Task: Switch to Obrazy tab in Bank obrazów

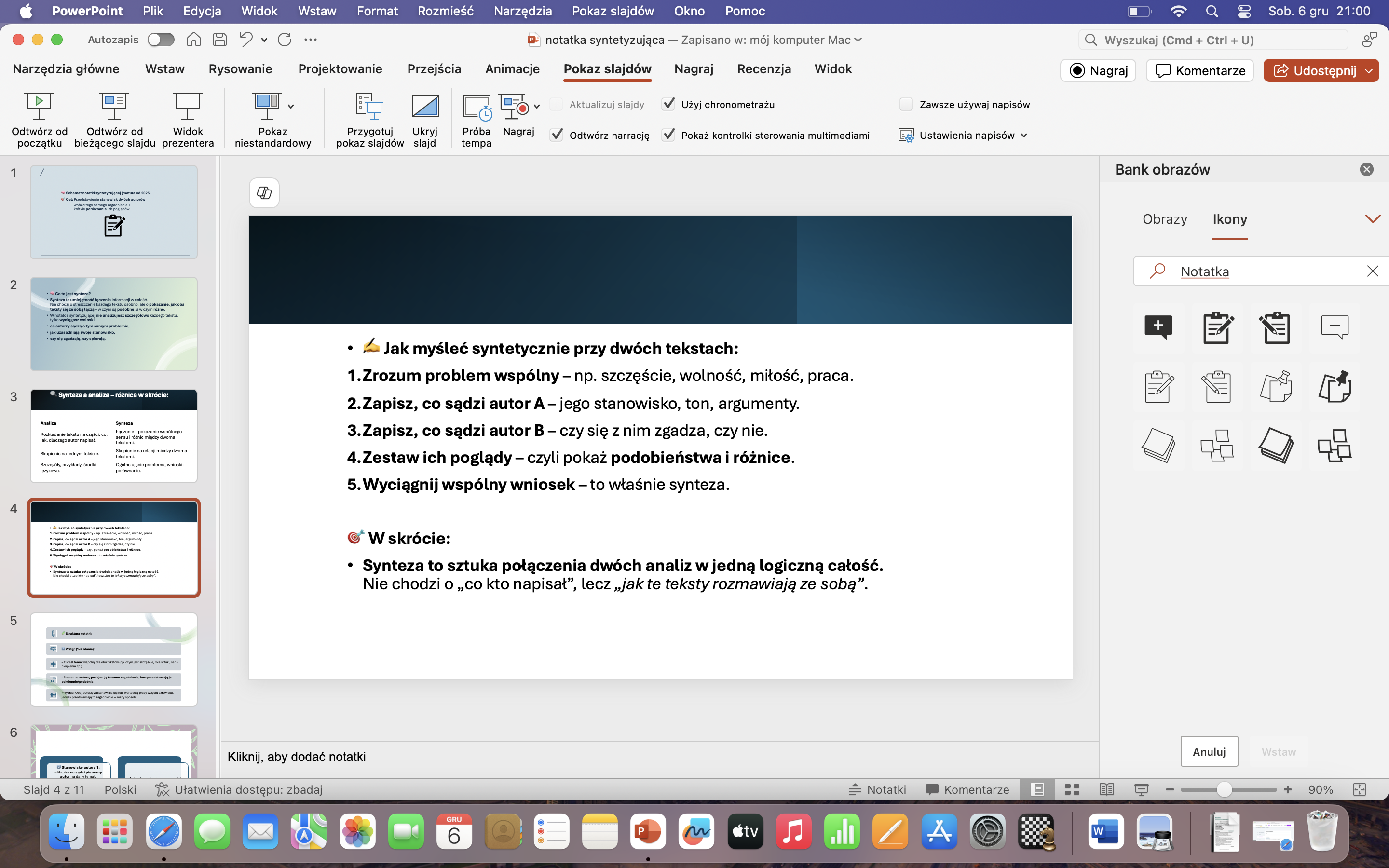Action: tap(1165, 219)
